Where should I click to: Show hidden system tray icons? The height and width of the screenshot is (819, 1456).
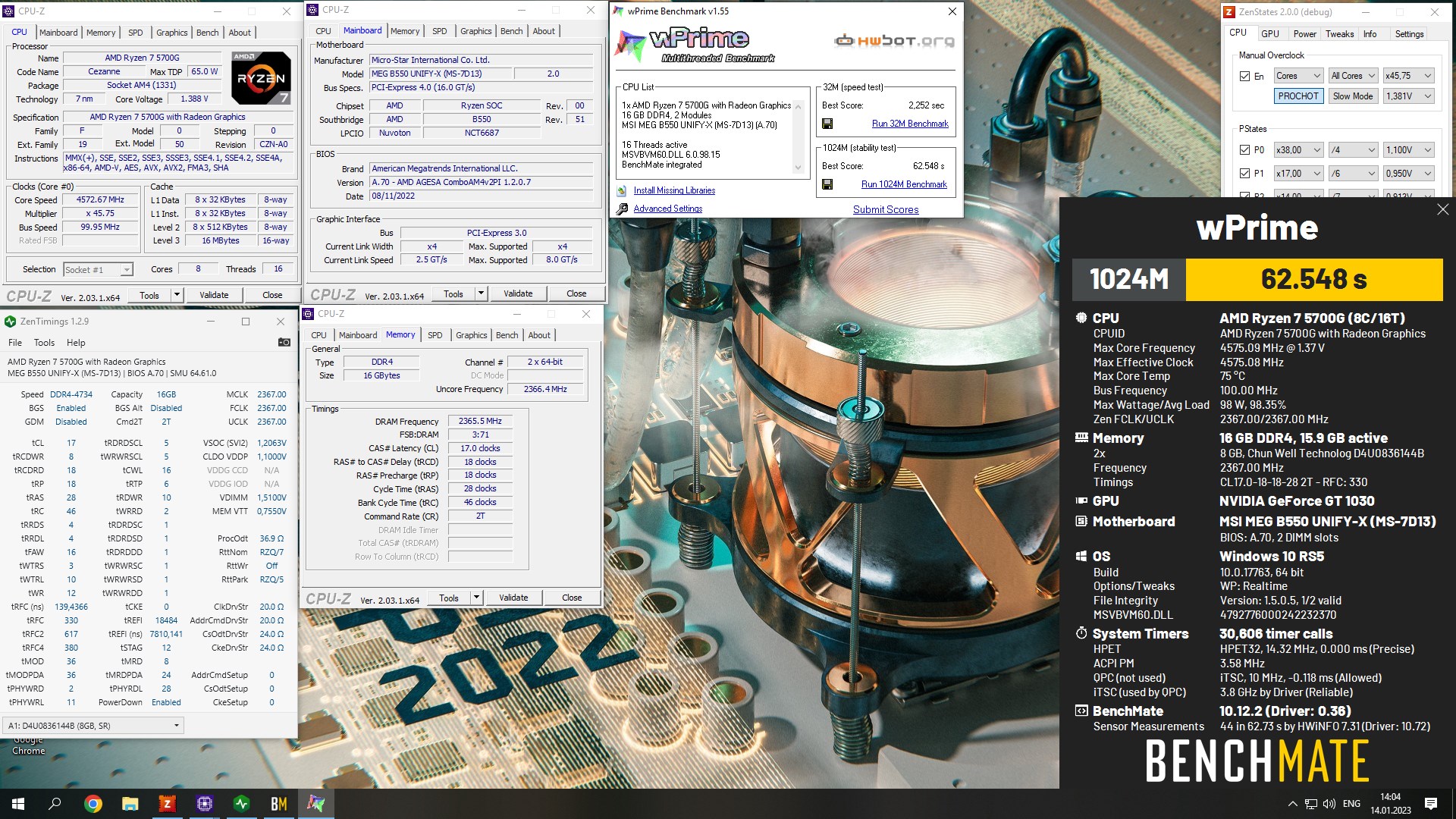(1292, 804)
